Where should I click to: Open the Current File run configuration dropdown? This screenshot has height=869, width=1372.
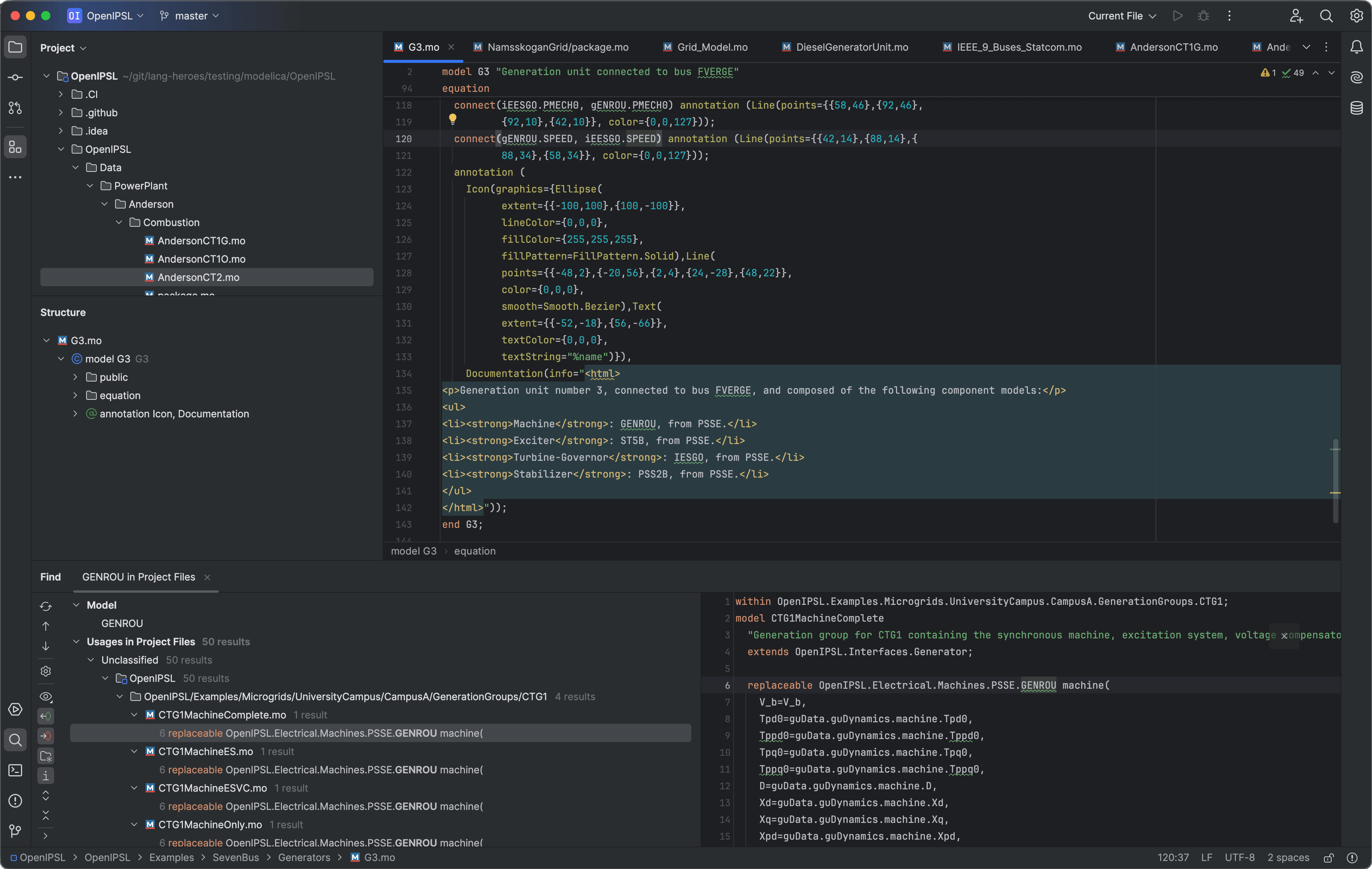click(x=1122, y=16)
